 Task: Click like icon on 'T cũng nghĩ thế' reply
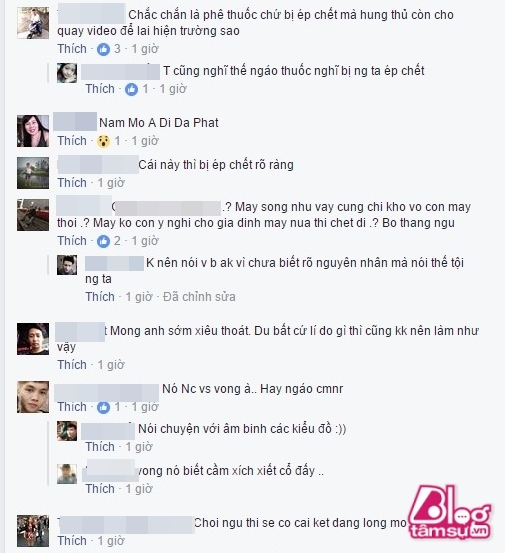click(x=131, y=89)
